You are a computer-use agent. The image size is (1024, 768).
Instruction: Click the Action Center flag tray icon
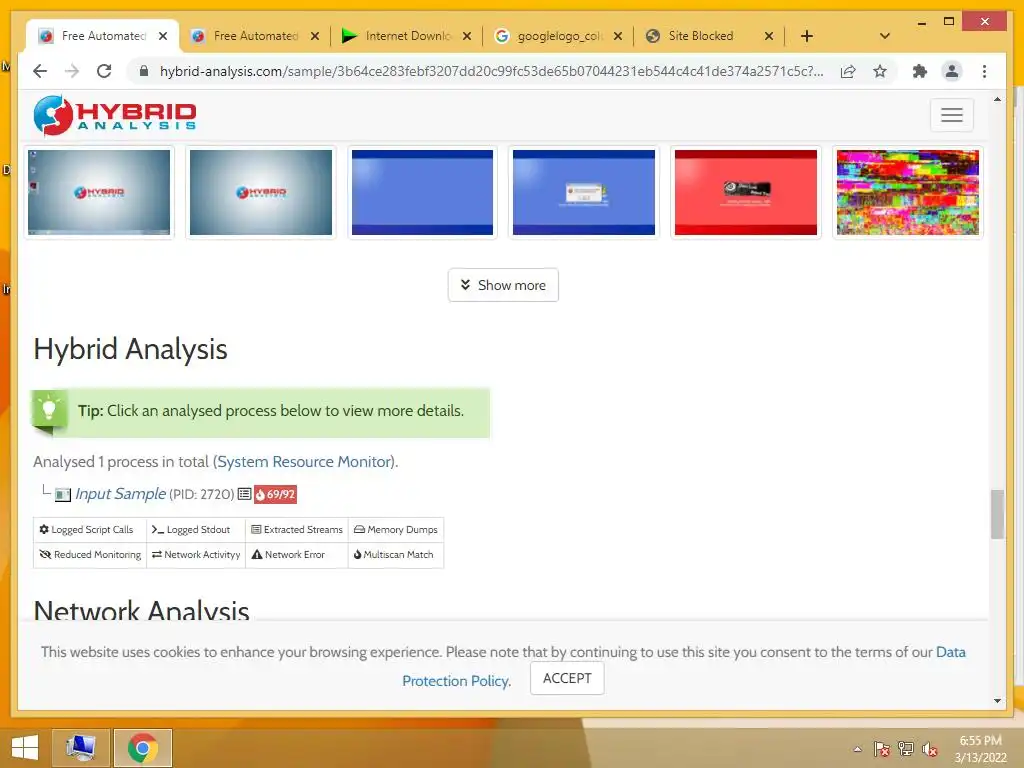pos(881,749)
